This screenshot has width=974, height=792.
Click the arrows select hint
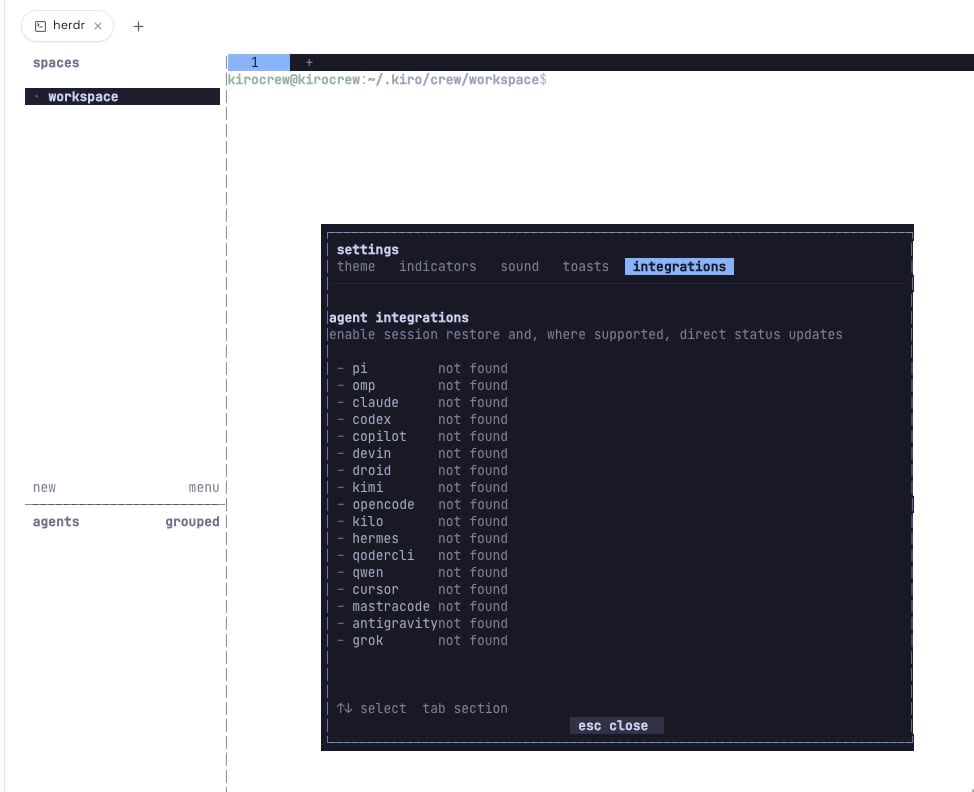(x=371, y=708)
